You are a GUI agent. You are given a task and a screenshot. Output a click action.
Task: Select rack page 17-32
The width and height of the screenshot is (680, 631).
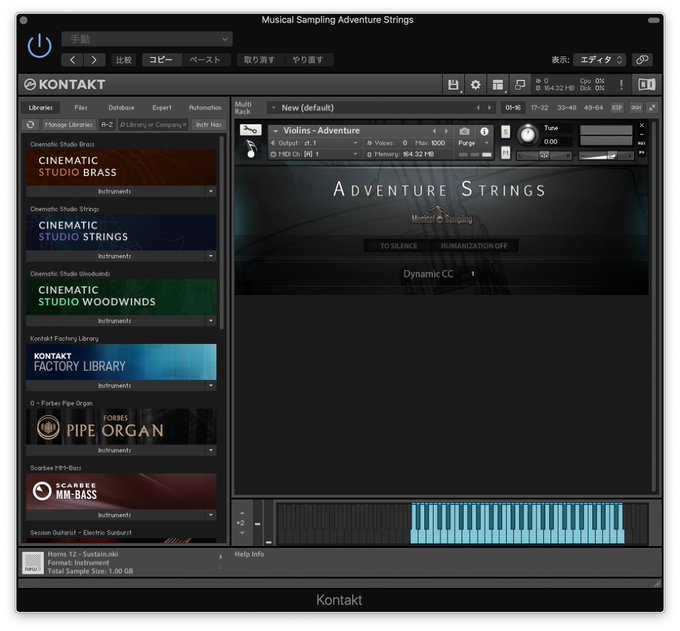click(539, 108)
